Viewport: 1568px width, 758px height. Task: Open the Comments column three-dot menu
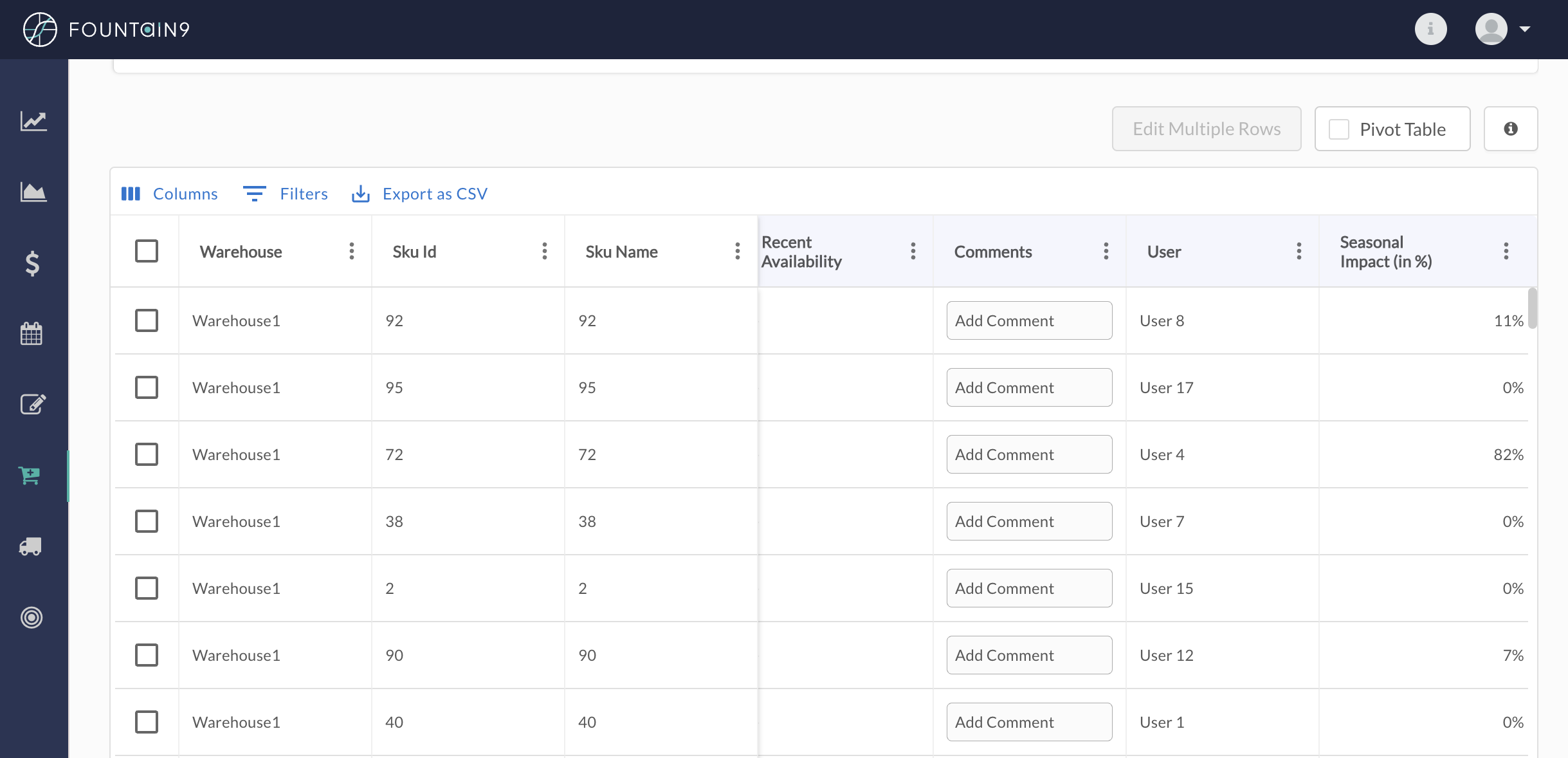(1106, 251)
